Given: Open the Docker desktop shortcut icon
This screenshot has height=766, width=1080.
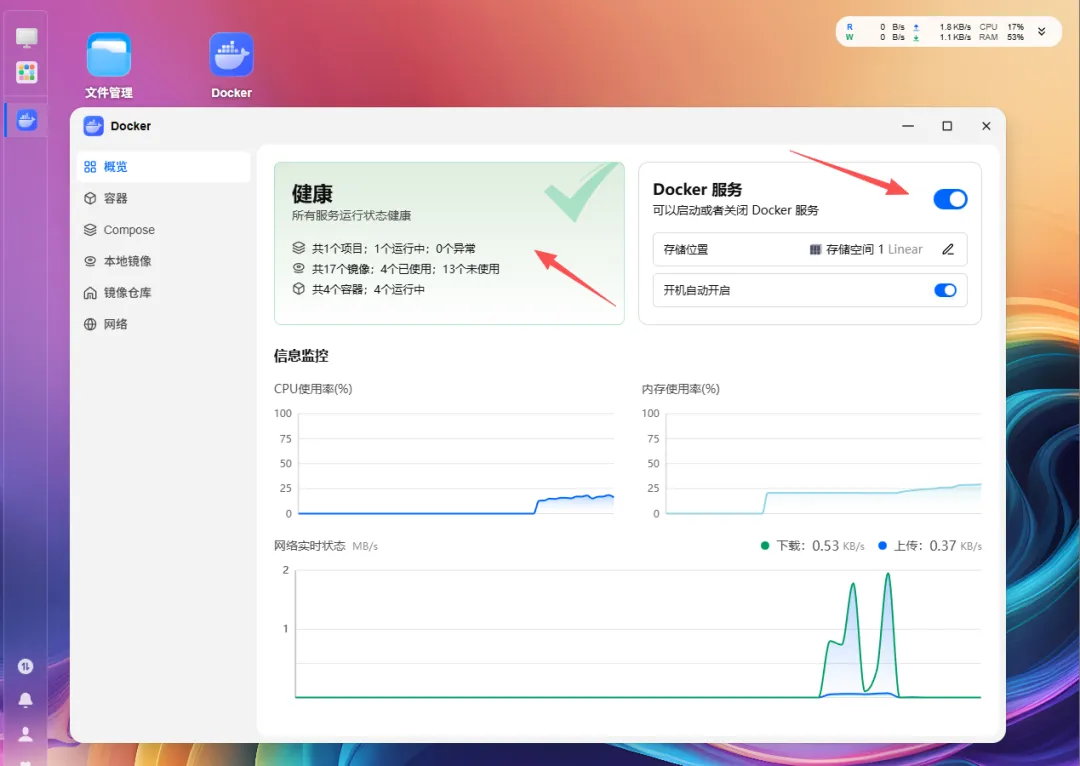Looking at the screenshot, I should [x=231, y=55].
